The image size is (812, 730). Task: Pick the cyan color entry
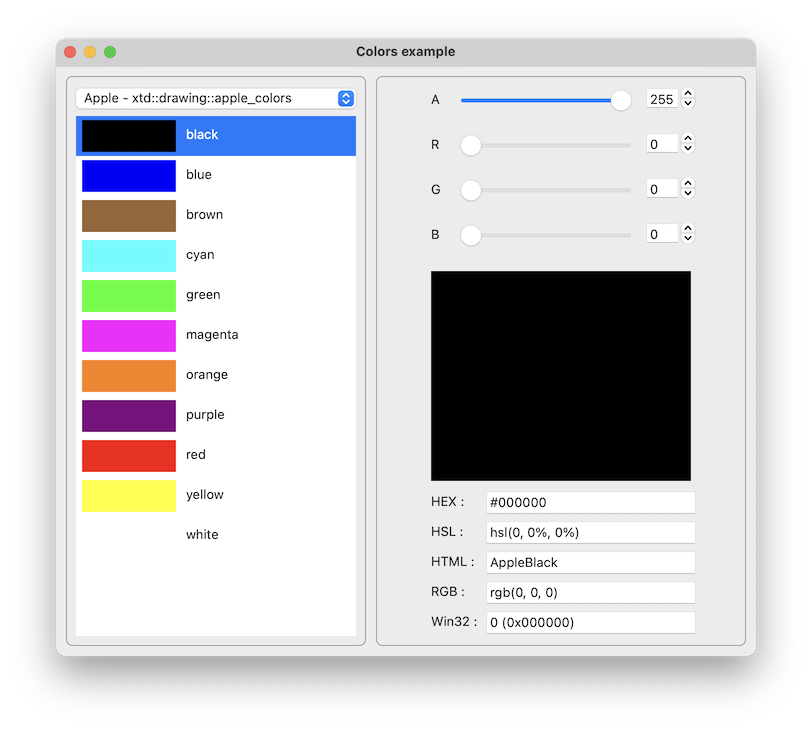[129, 255]
